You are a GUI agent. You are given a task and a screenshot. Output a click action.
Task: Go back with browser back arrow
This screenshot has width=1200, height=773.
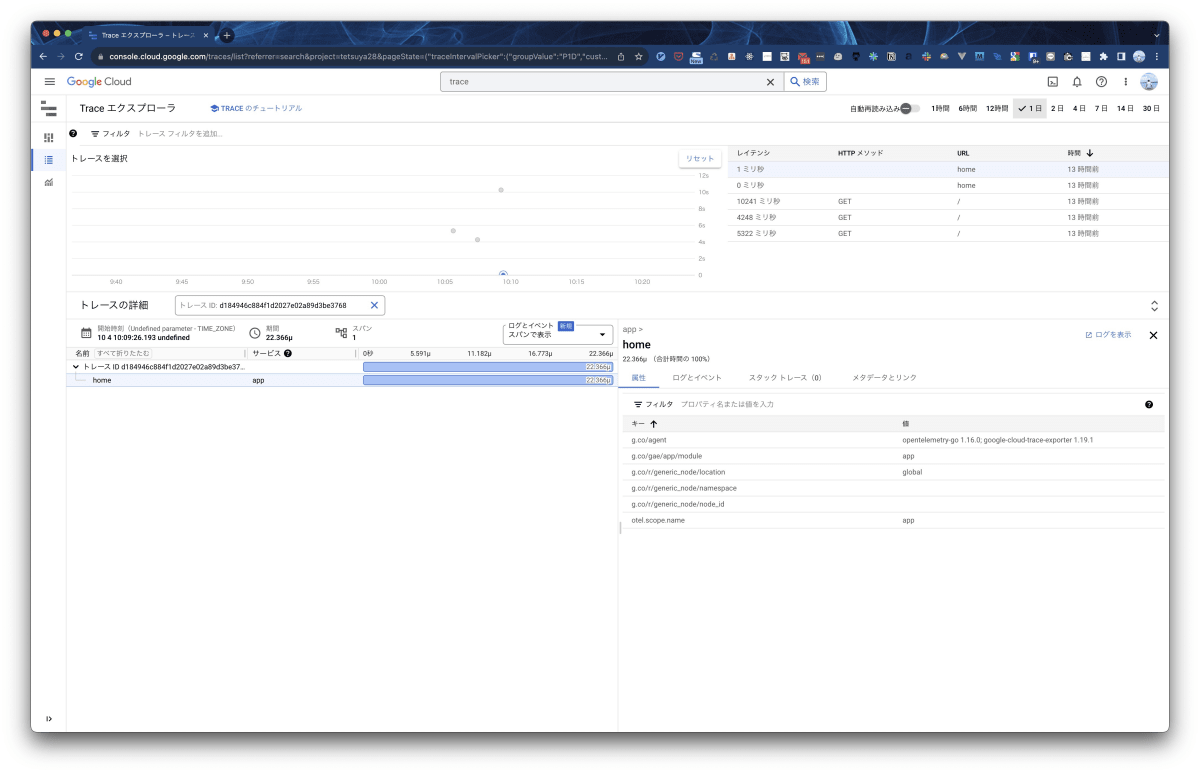tap(43, 56)
